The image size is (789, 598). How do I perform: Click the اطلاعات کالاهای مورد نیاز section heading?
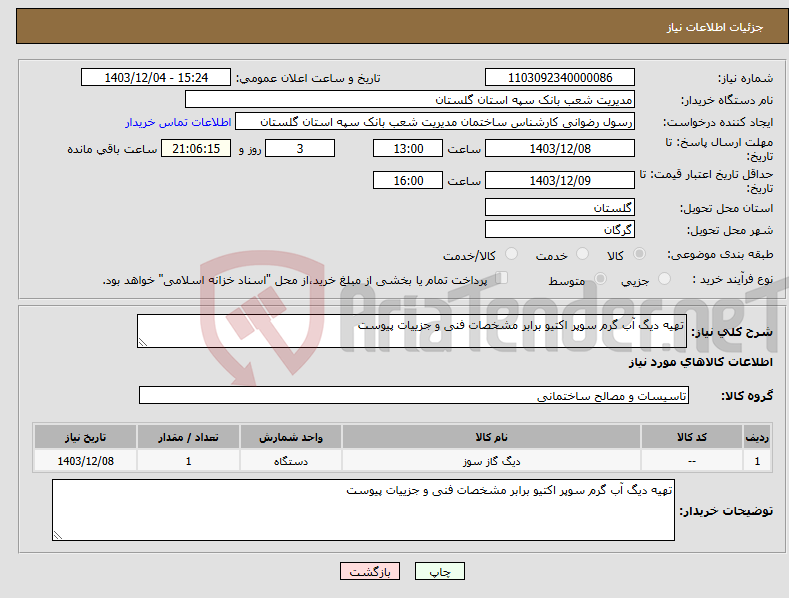pyautogui.click(x=700, y=362)
